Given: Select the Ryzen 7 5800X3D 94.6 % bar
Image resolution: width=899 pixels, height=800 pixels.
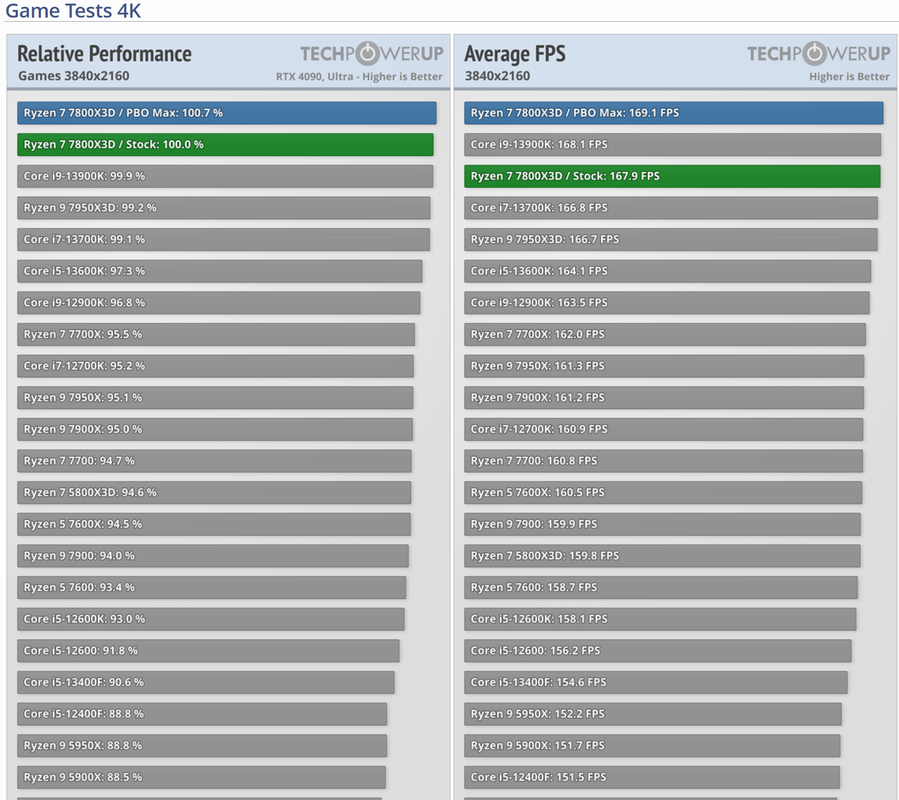Looking at the screenshot, I should click(214, 493).
